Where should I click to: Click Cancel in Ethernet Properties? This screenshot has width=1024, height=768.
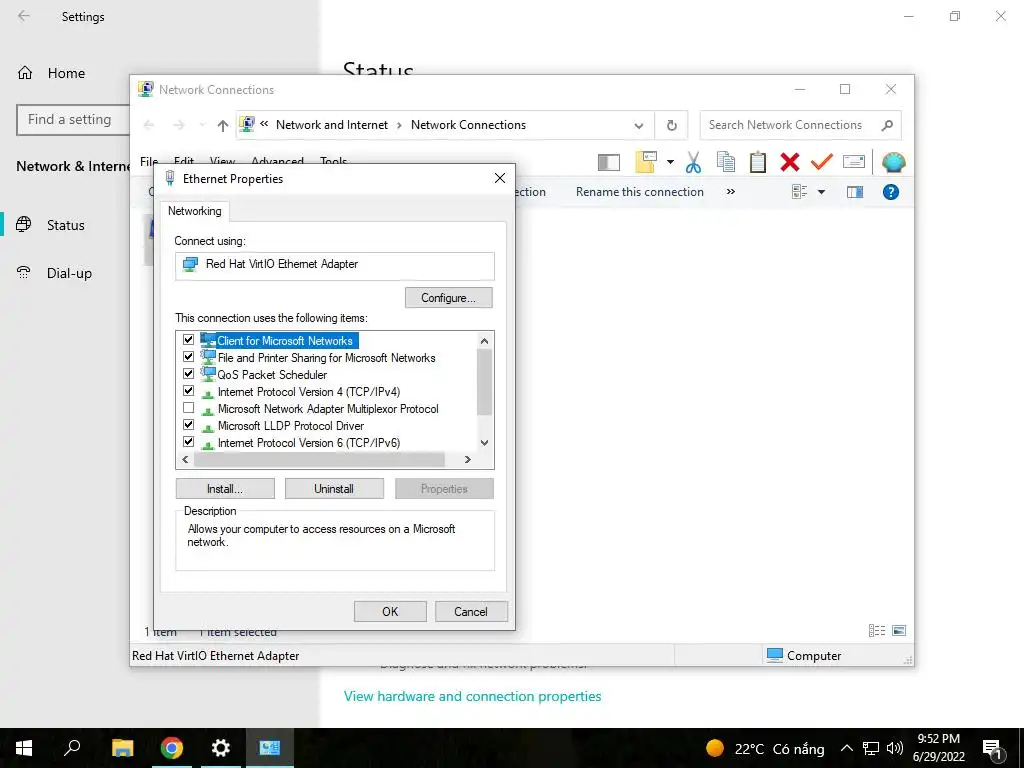(471, 612)
